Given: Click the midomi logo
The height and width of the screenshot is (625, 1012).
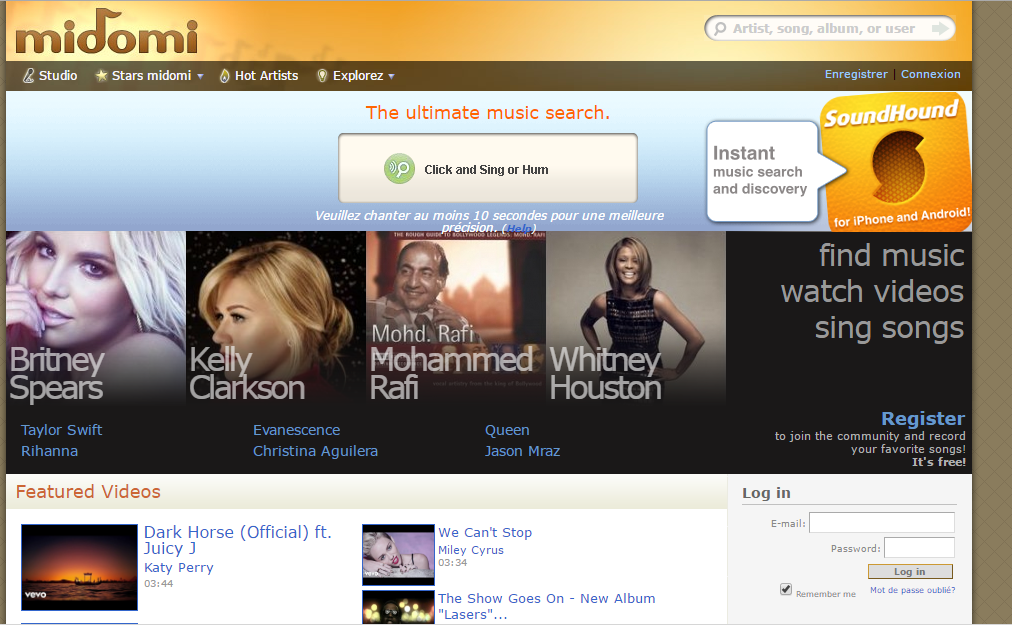Looking at the screenshot, I should pyautogui.click(x=107, y=32).
